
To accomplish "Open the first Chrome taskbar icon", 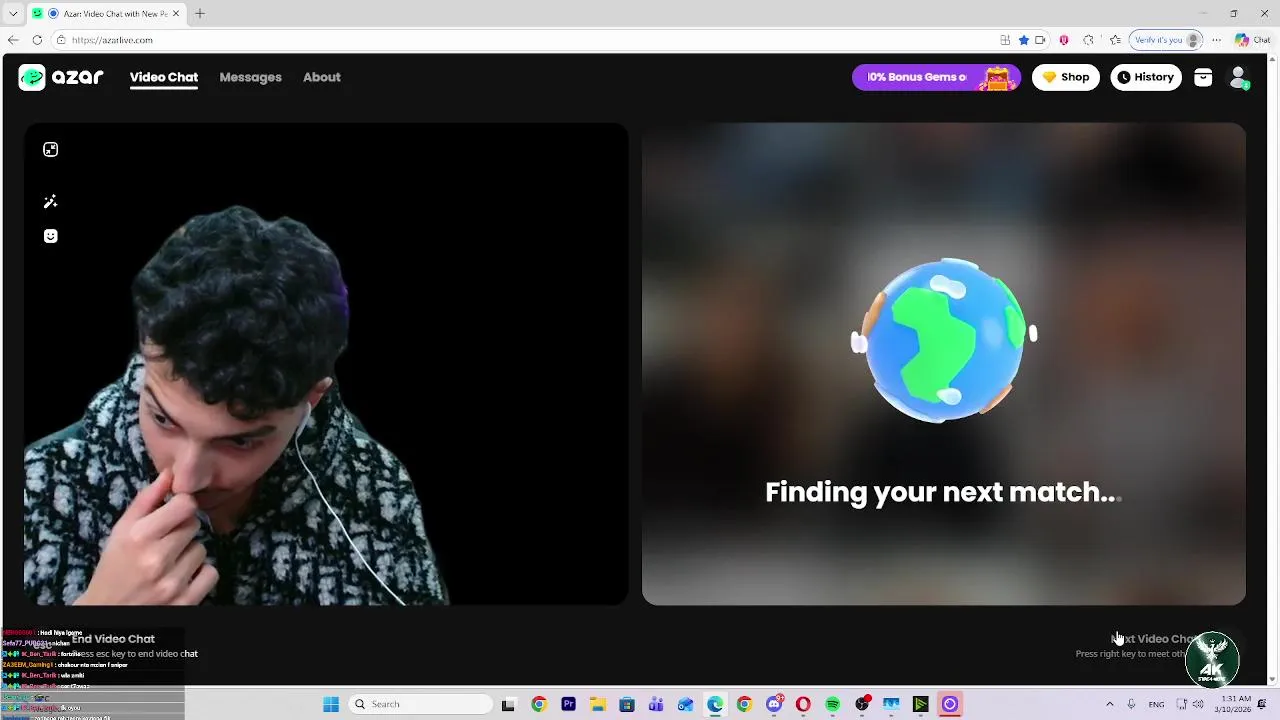I will coord(539,704).
